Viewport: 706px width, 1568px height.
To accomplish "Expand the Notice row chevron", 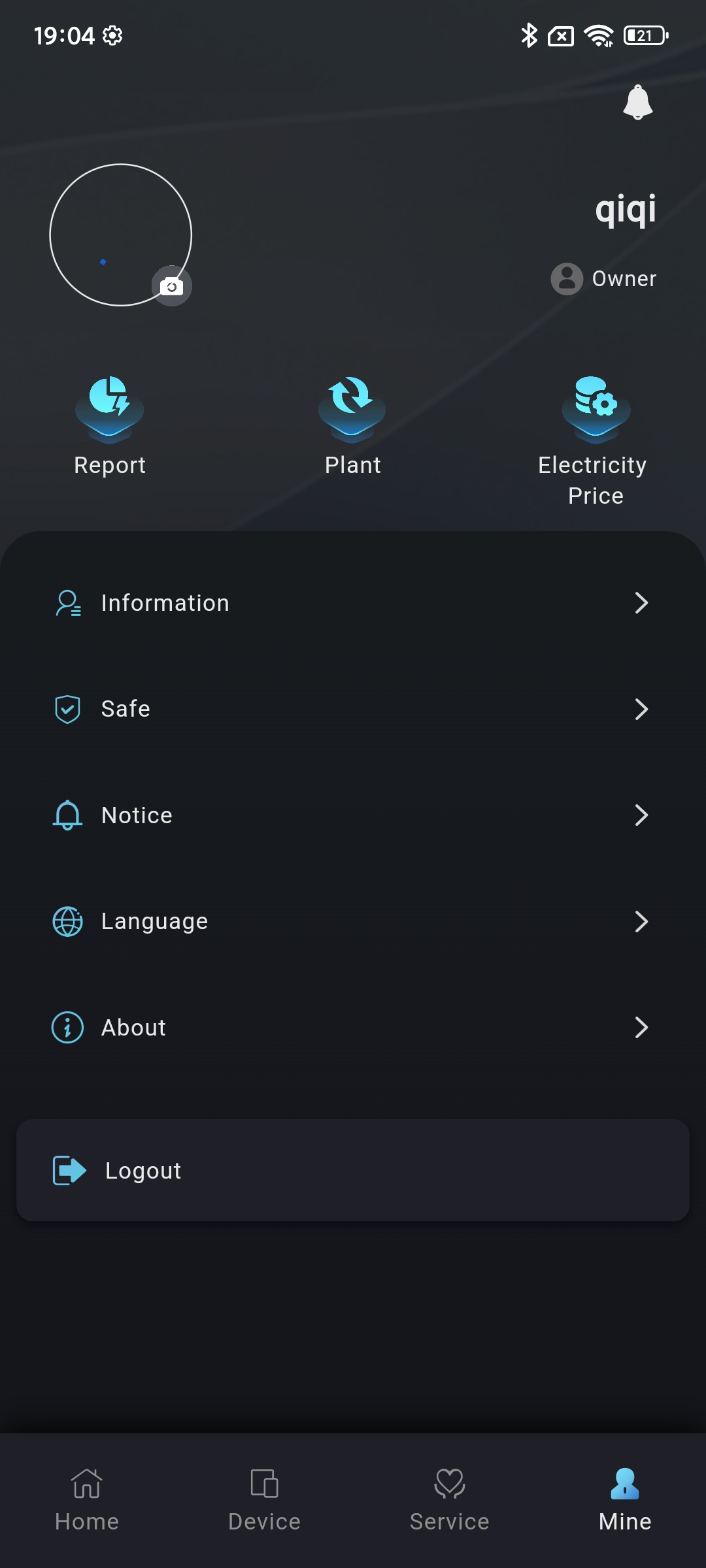I will (641, 815).
